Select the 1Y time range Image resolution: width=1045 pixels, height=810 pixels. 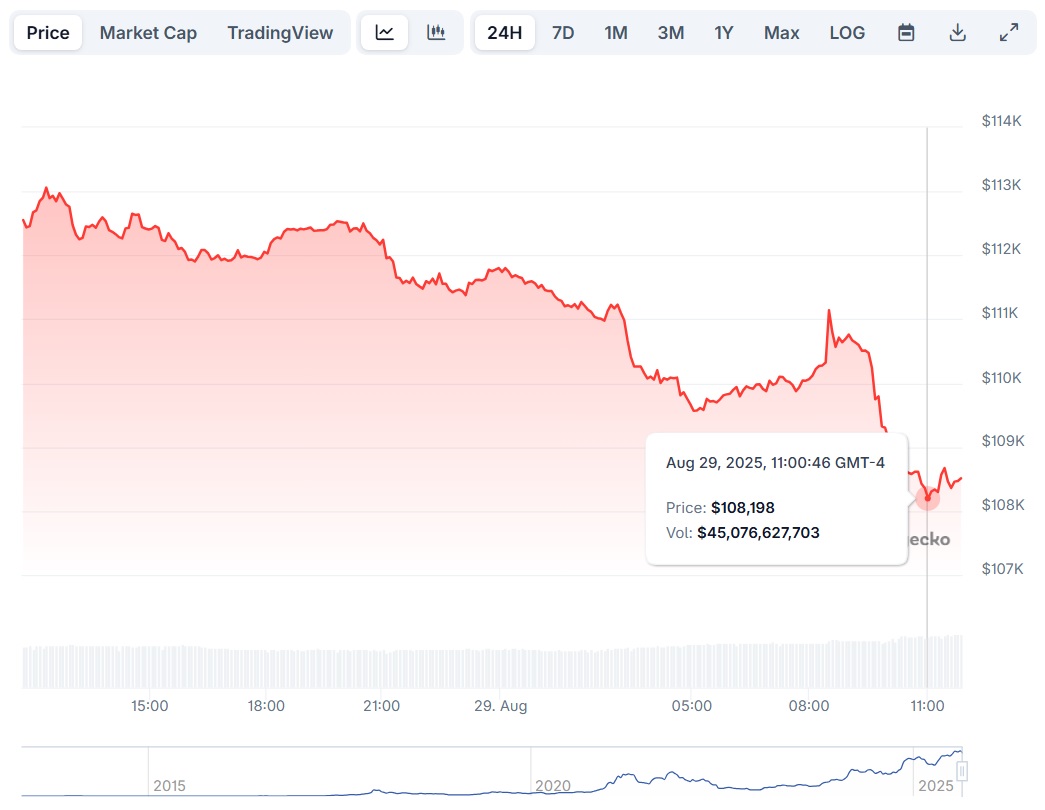tap(724, 33)
